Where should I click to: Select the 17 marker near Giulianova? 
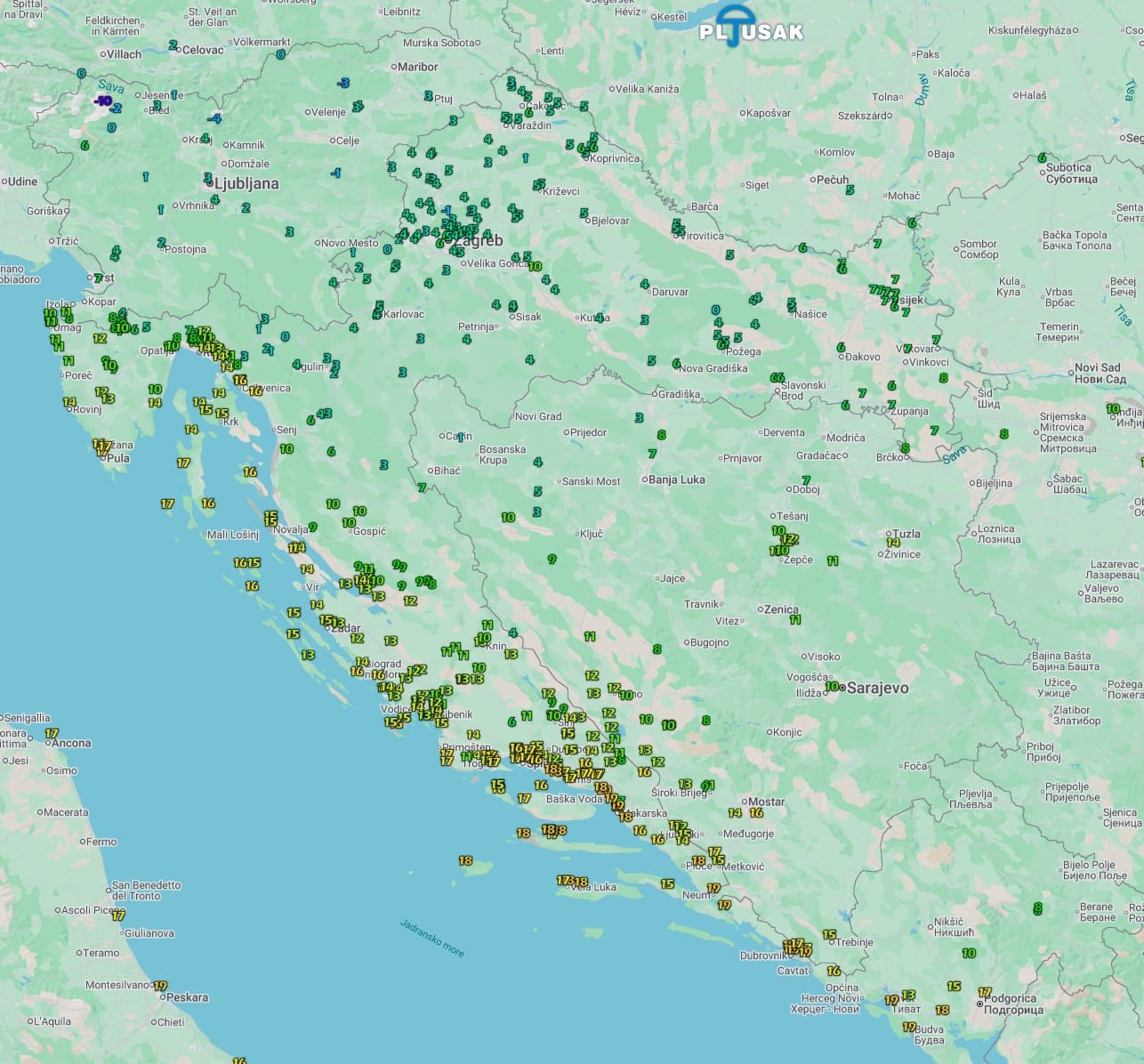pyautogui.click(x=118, y=915)
